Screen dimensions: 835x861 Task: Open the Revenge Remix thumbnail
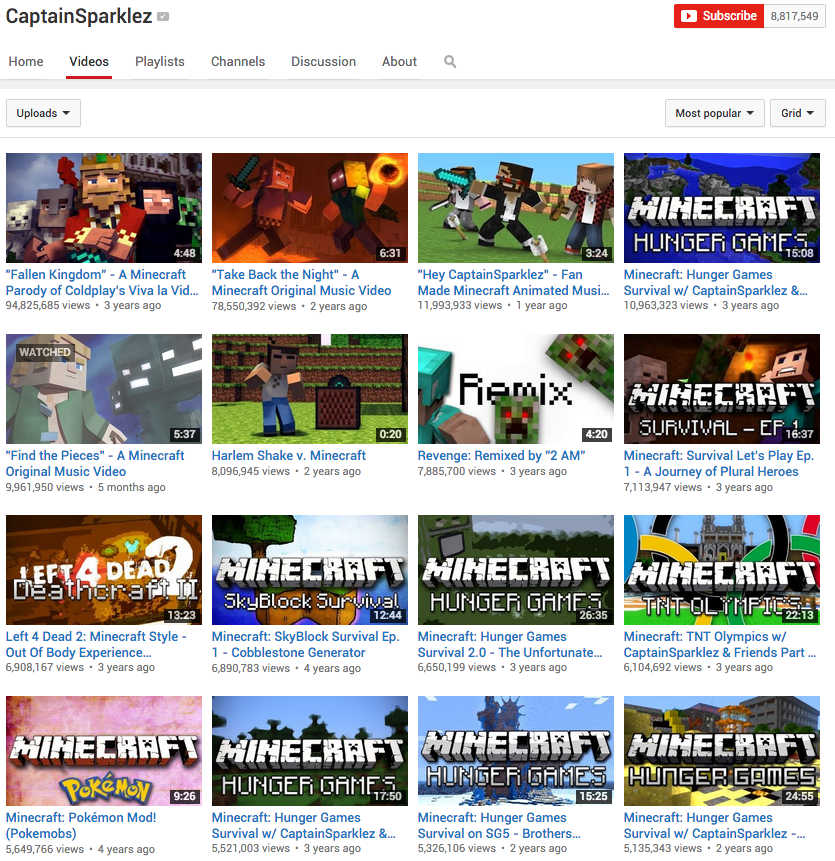515,389
